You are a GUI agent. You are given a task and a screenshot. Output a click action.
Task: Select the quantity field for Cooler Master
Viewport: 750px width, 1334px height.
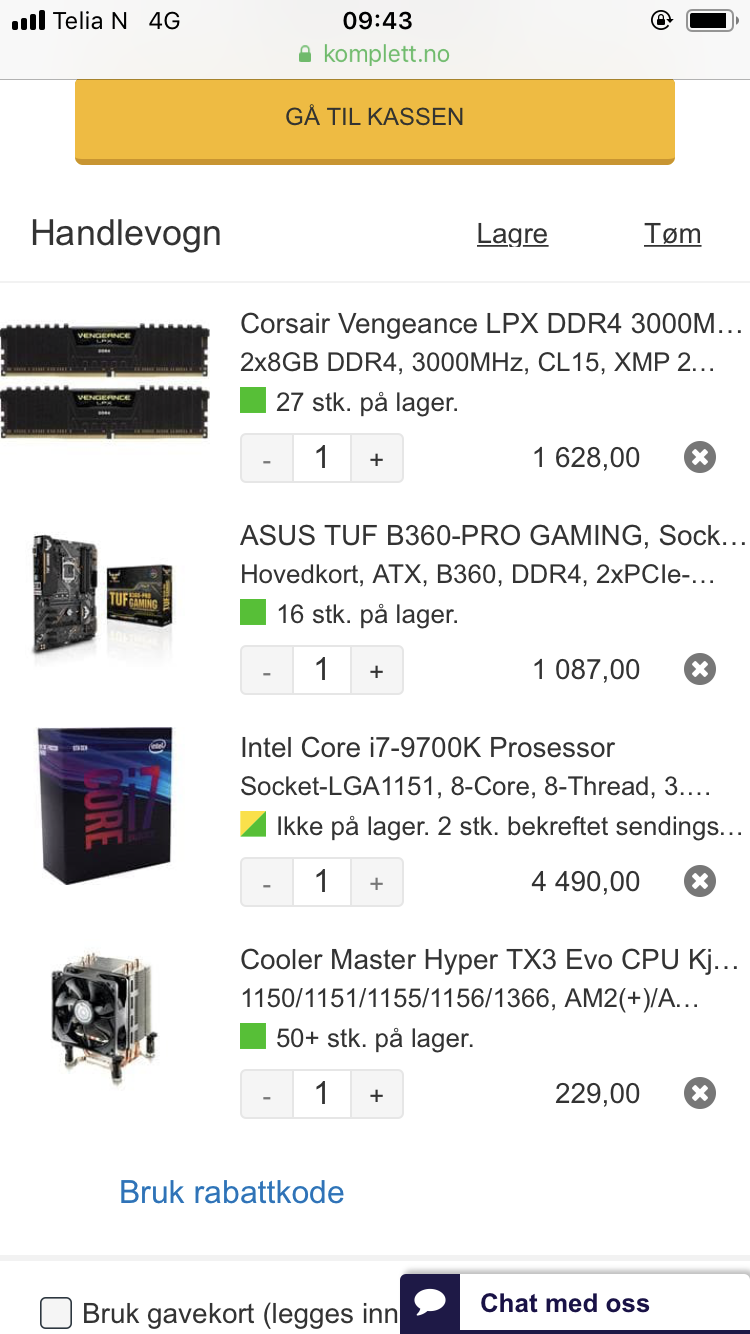pos(322,1094)
